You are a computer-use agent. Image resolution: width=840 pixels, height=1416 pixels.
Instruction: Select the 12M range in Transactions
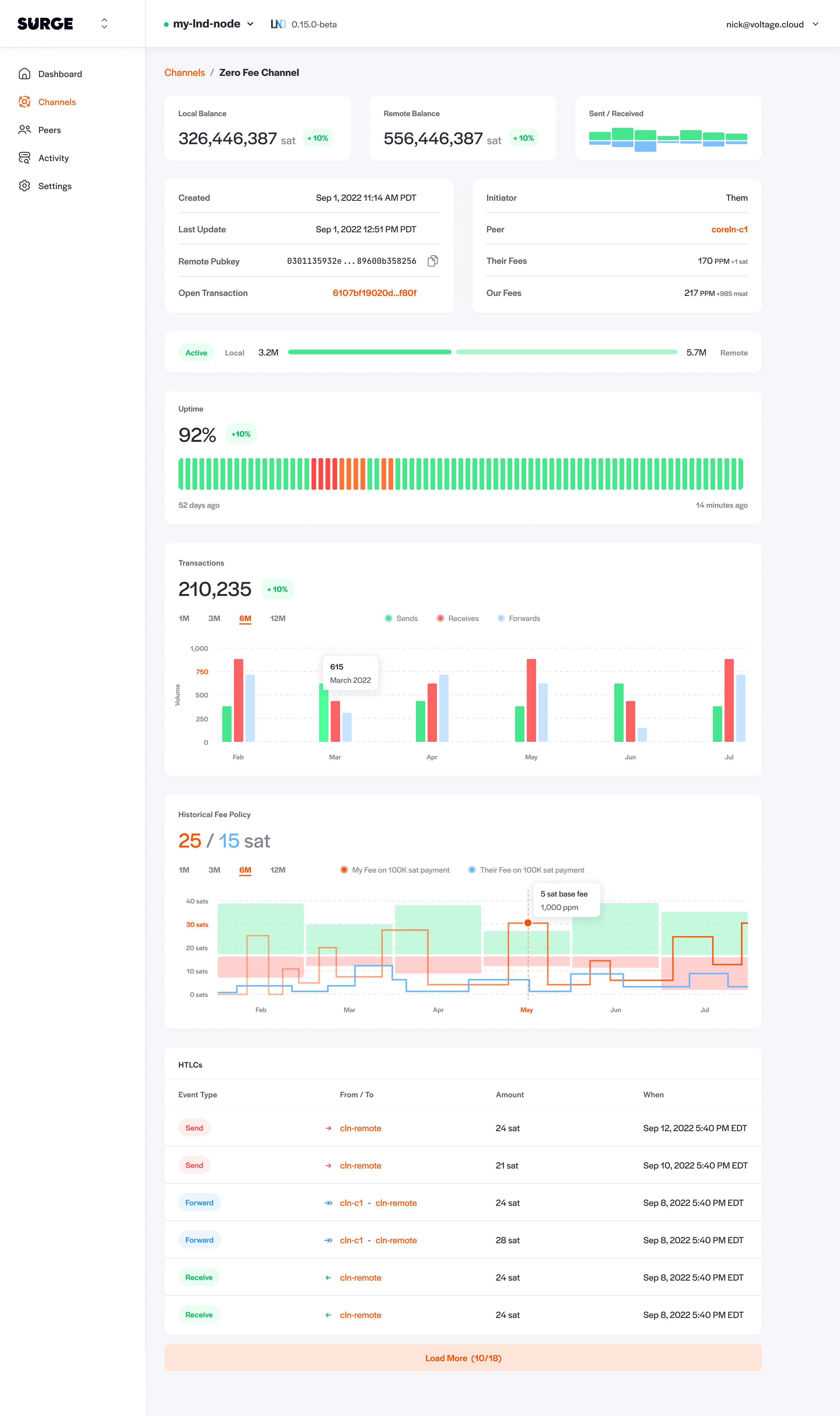pos(277,618)
